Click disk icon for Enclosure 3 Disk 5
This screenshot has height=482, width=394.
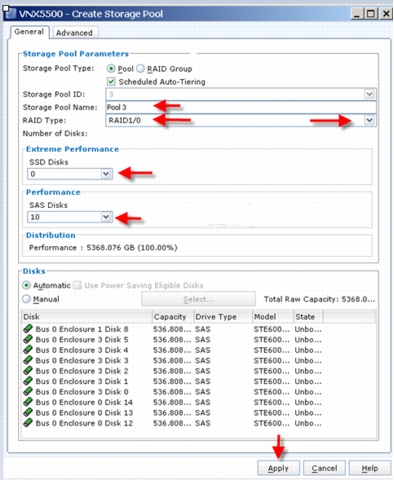click(x=28, y=339)
